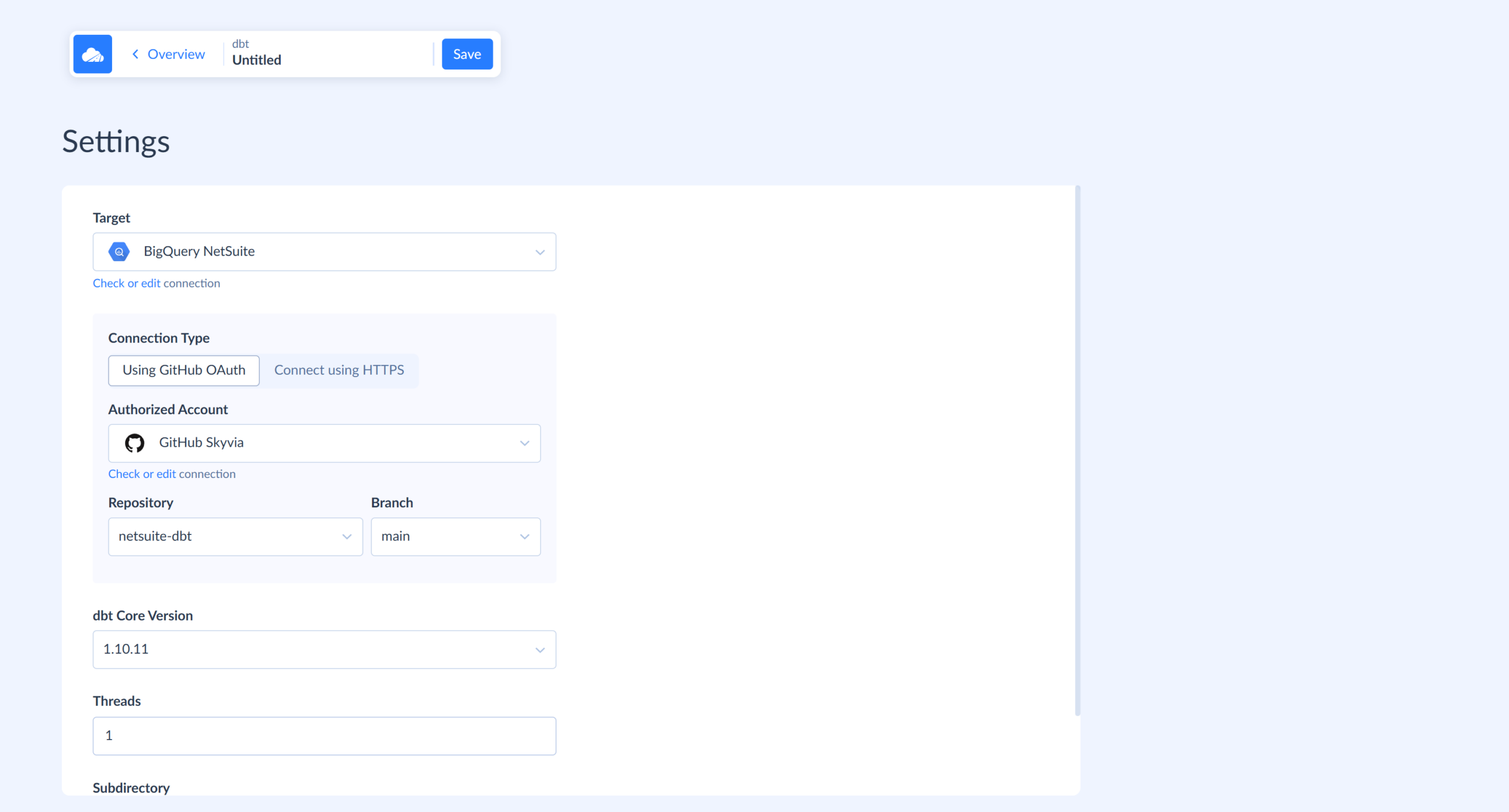Click the Subdirectory label
Screen dimensions: 1509x812
pyautogui.click(x=131, y=788)
